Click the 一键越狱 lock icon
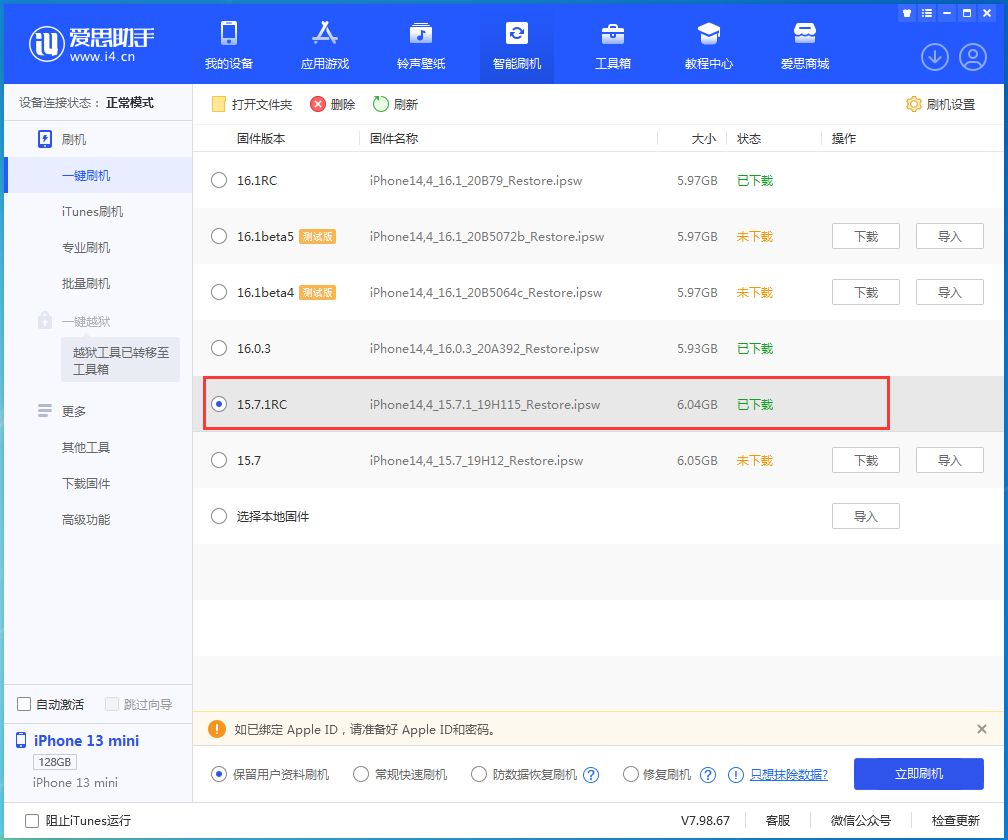 pyautogui.click(x=44, y=320)
